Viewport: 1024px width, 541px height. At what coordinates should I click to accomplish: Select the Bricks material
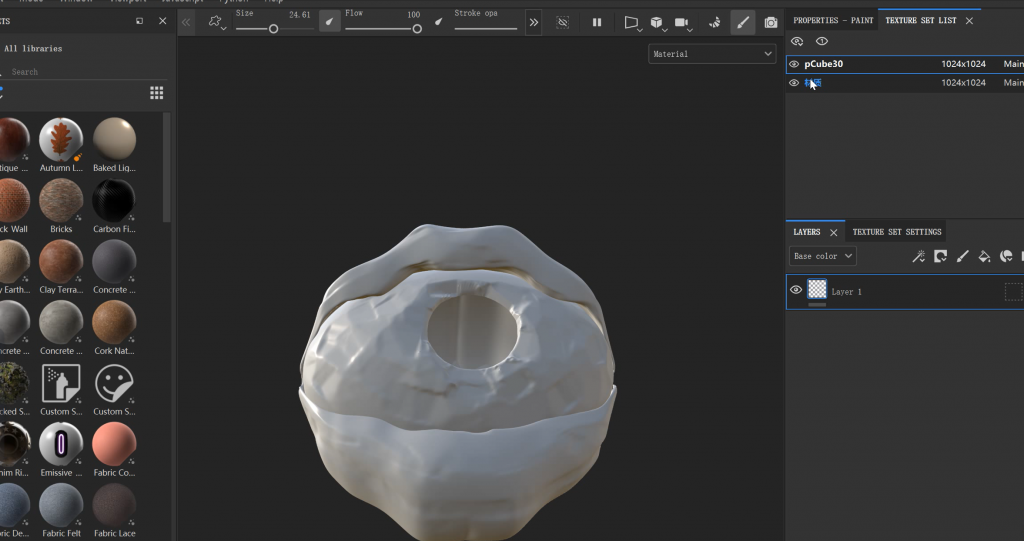tap(61, 206)
